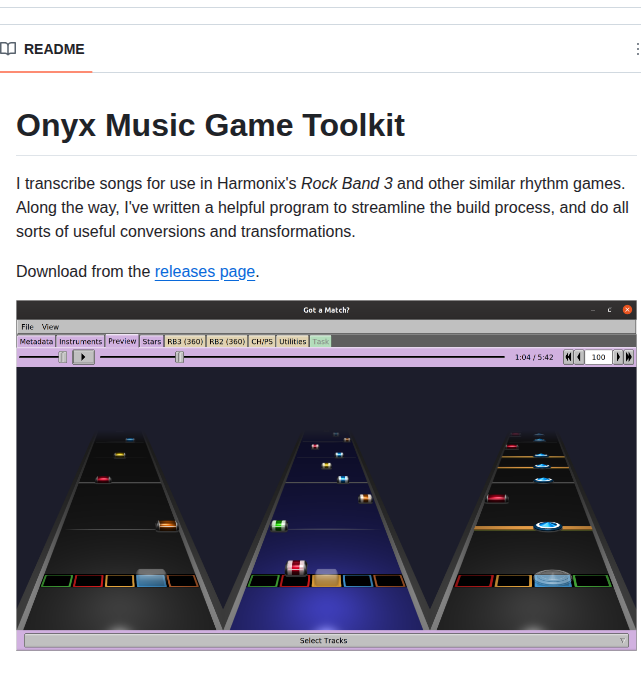641x687 pixels.
Task: Click the volume slider handle
Action: (63, 357)
